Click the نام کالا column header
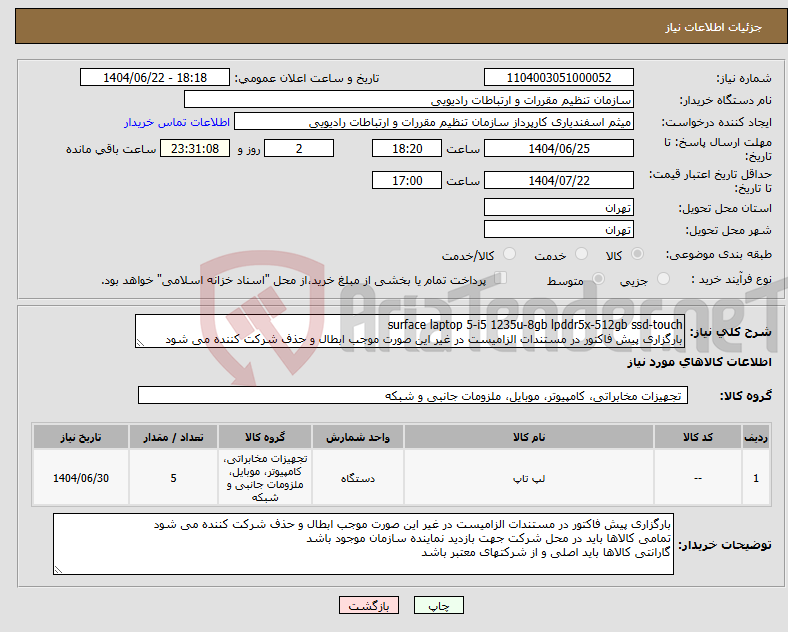 [x=529, y=437]
